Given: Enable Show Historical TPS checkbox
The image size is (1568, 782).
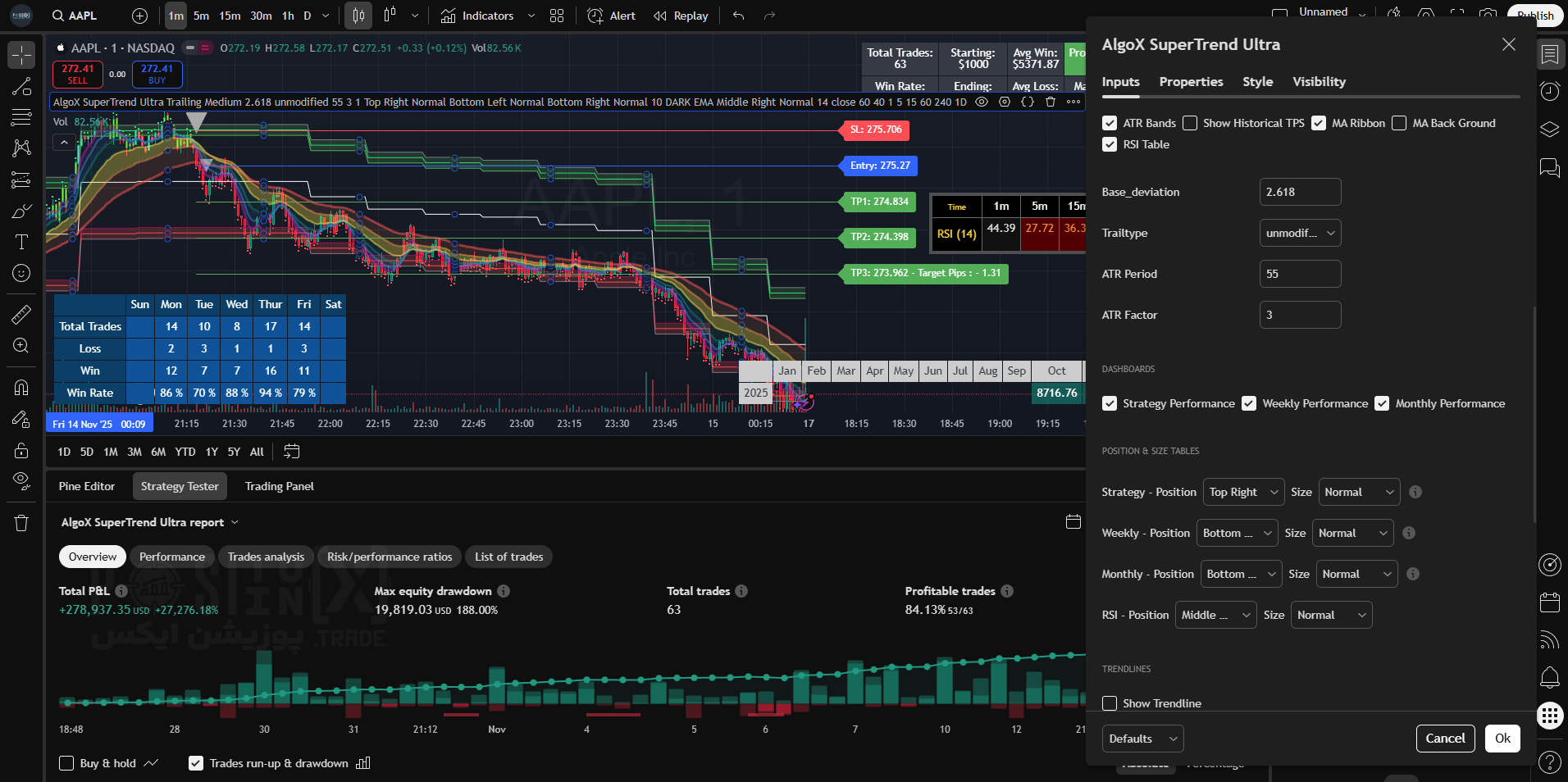Looking at the screenshot, I should [x=1190, y=123].
